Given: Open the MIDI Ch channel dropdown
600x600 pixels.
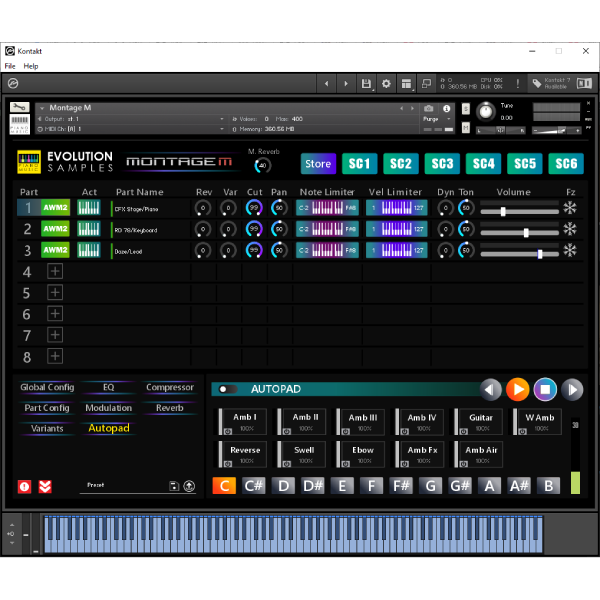Looking at the screenshot, I should [x=222, y=129].
